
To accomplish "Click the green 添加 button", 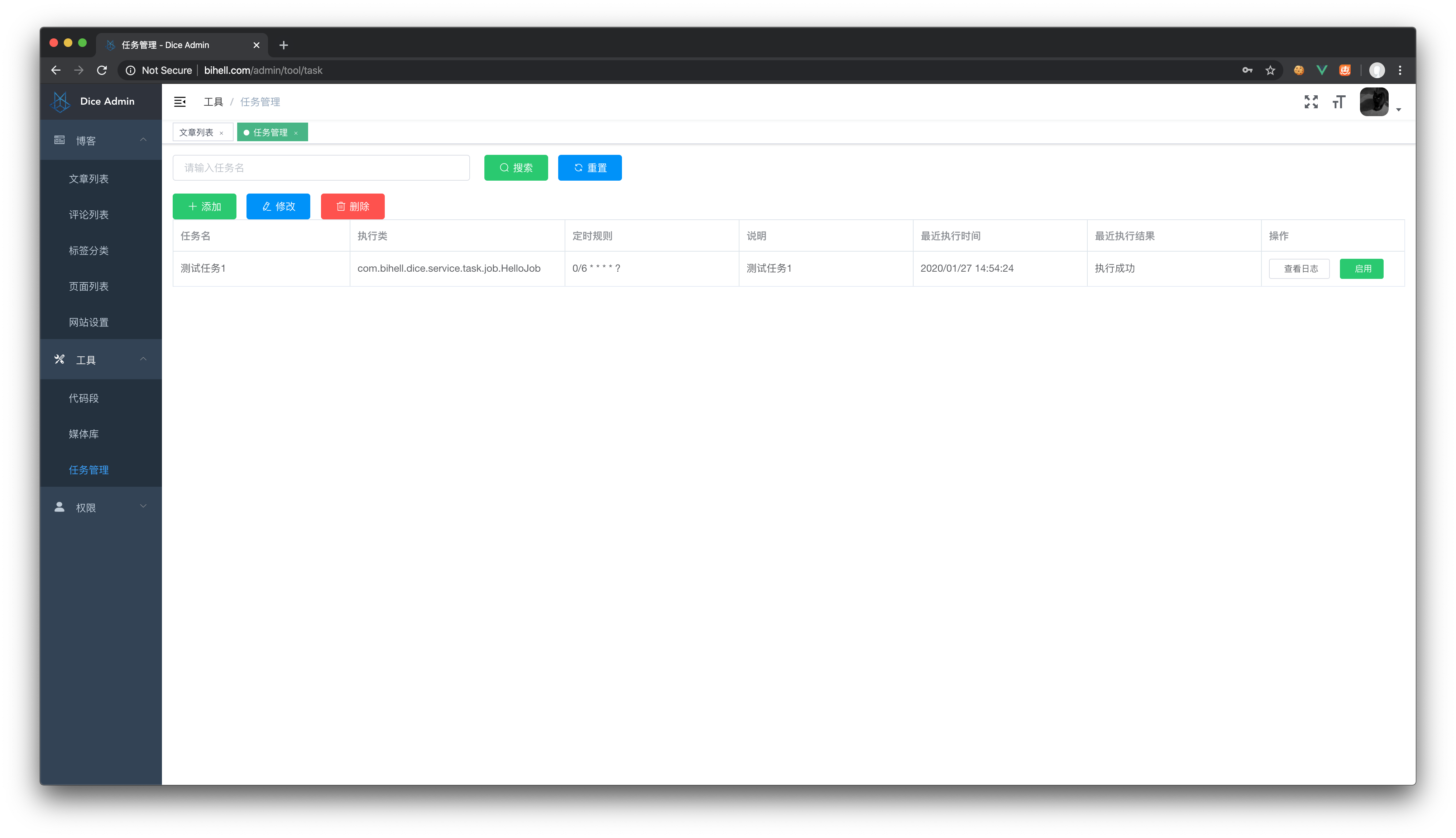I will point(204,206).
